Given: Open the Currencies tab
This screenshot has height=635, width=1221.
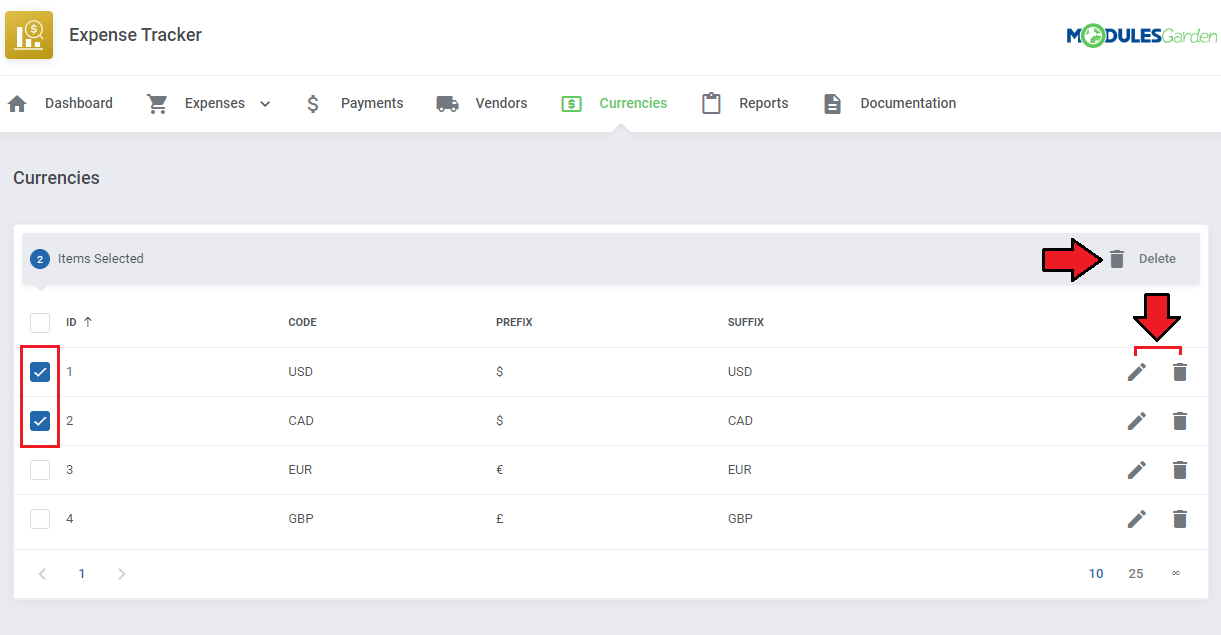Looking at the screenshot, I should coord(633,103).
